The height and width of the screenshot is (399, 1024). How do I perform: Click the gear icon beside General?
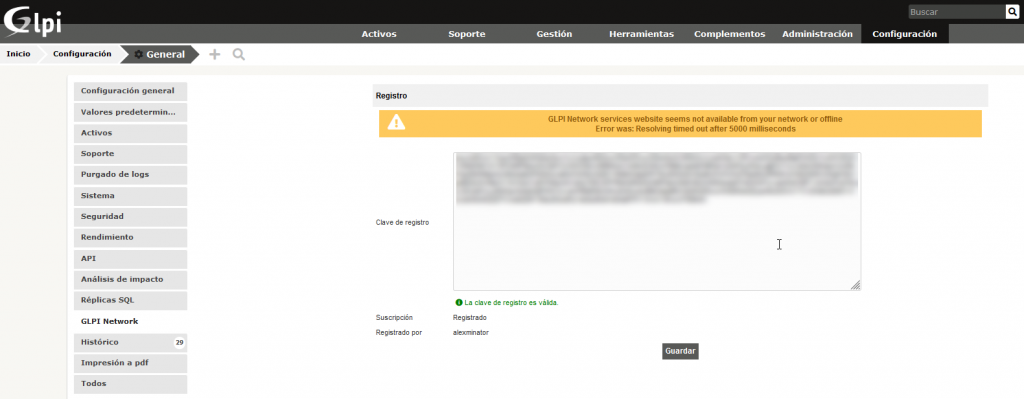pos(138,54)
